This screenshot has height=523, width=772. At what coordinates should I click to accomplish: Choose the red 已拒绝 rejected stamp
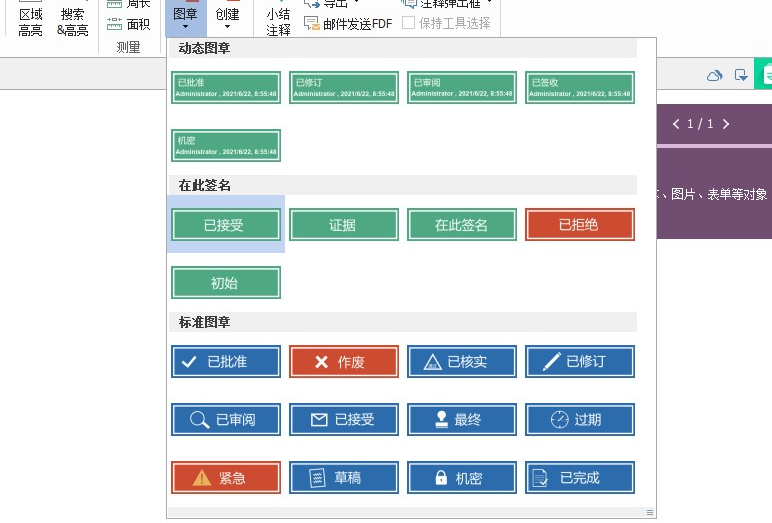tap(579, 225)
